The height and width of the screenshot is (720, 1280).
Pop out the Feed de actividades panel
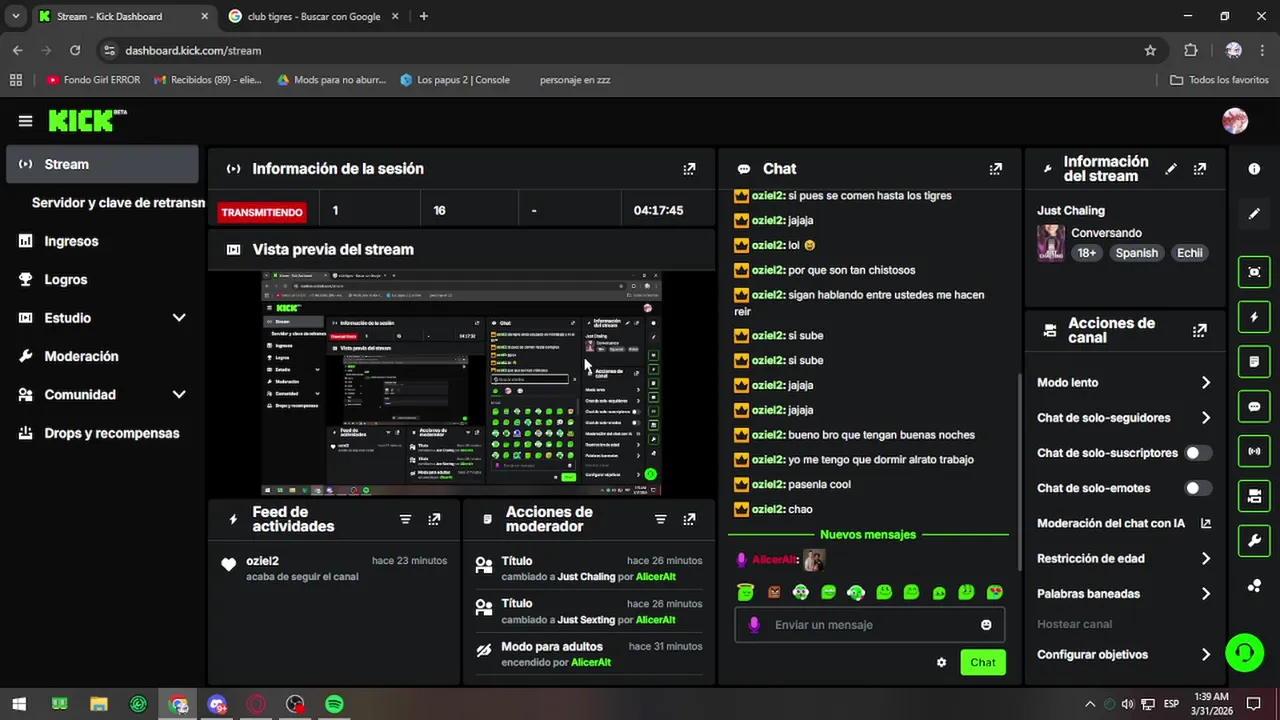tap(434, 519)
